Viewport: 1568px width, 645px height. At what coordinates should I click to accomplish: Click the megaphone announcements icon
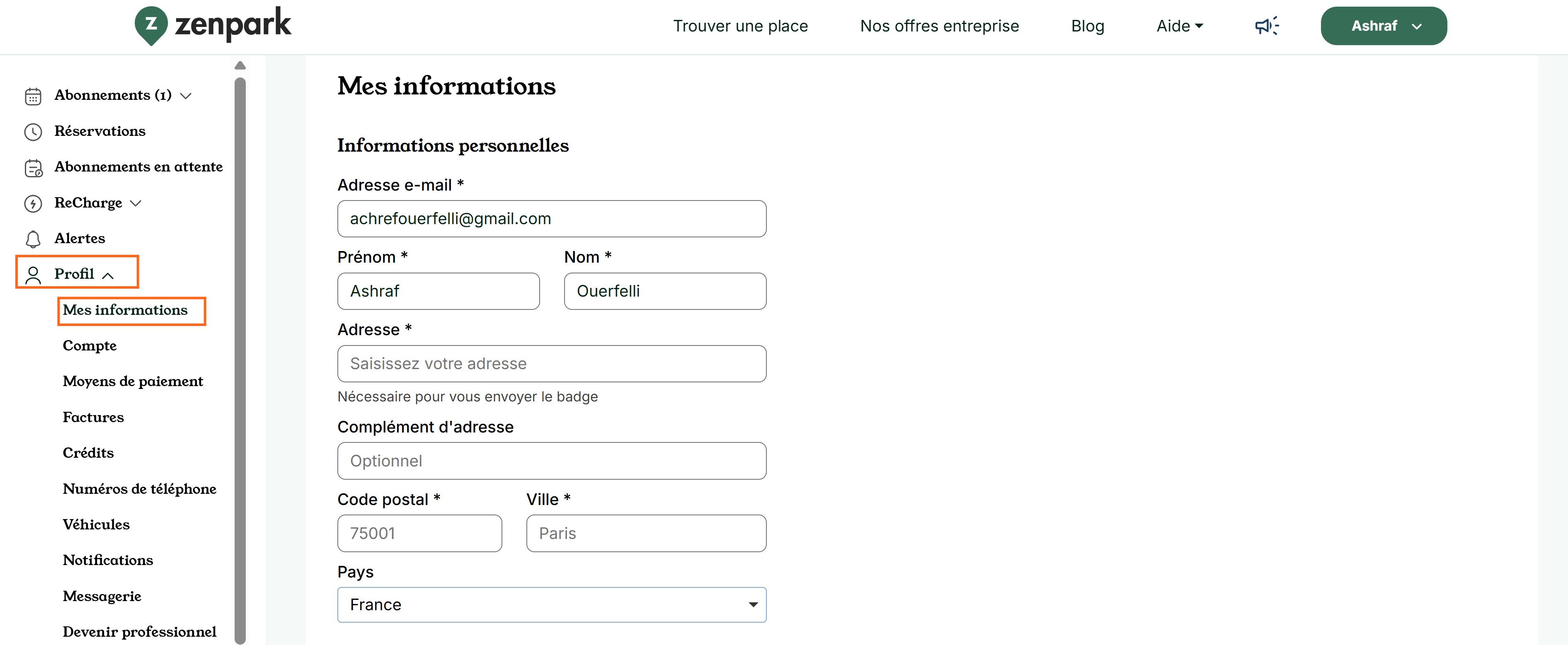1267,26
